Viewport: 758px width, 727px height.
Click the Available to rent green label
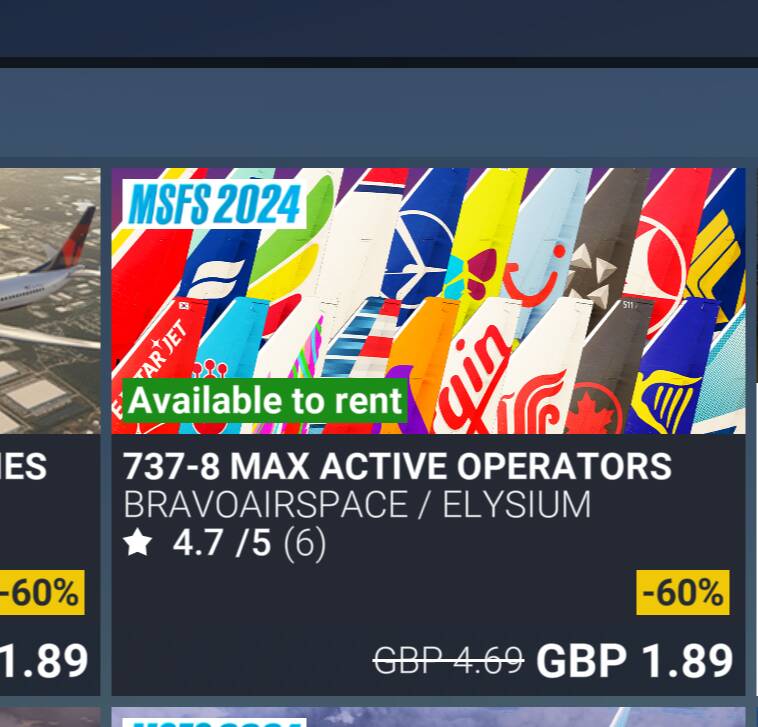tap(265, 400)
